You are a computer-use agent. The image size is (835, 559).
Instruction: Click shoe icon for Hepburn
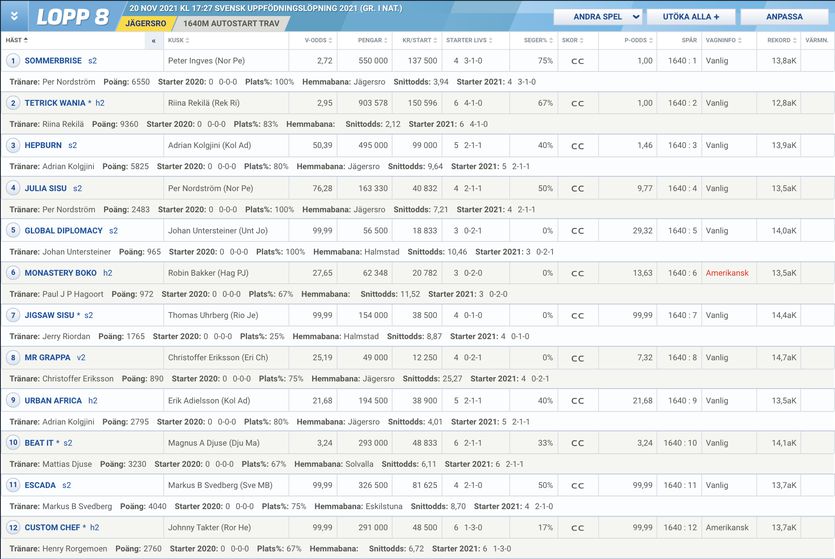(x=577, y=146)
